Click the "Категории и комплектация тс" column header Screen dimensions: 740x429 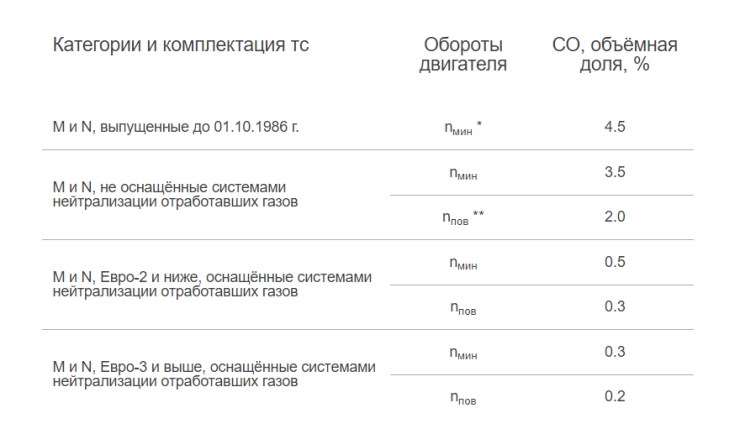(180, 46)
